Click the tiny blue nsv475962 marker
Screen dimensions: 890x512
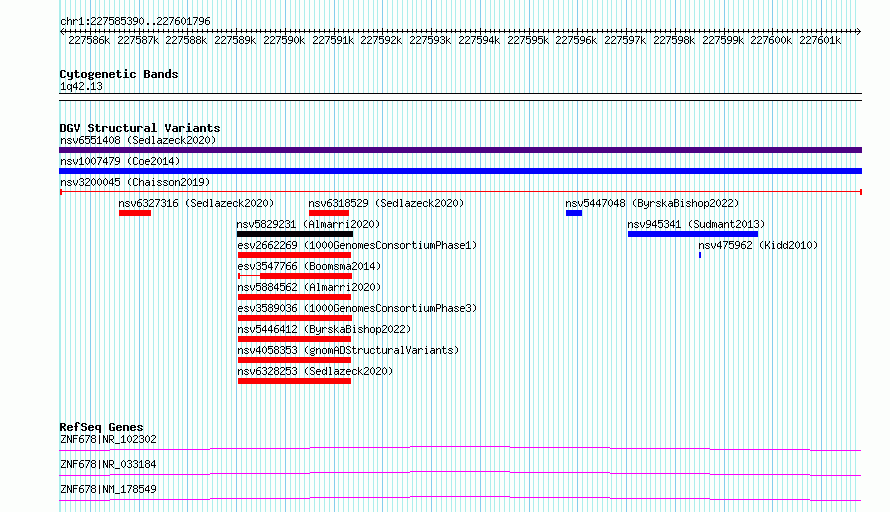700,255
